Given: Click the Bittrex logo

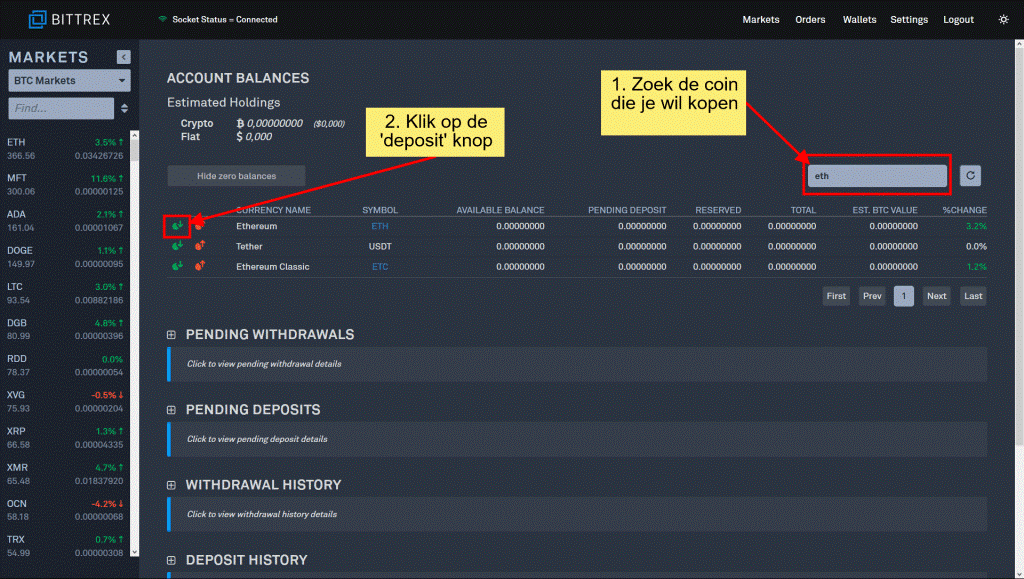Looking at the screenshot, I should (69, 20).
